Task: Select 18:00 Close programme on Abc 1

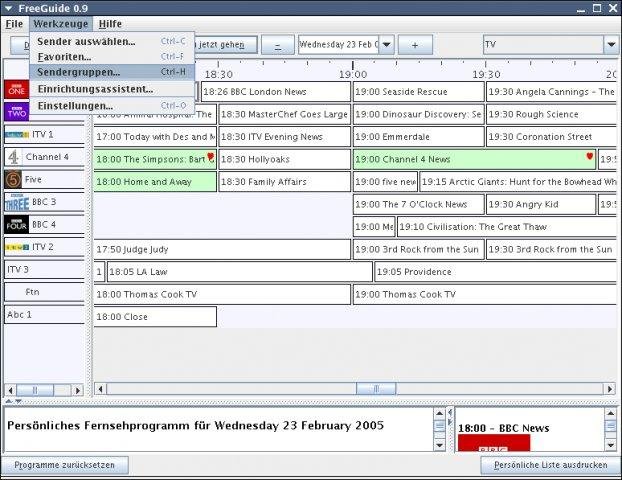Action: coord(155,317)
